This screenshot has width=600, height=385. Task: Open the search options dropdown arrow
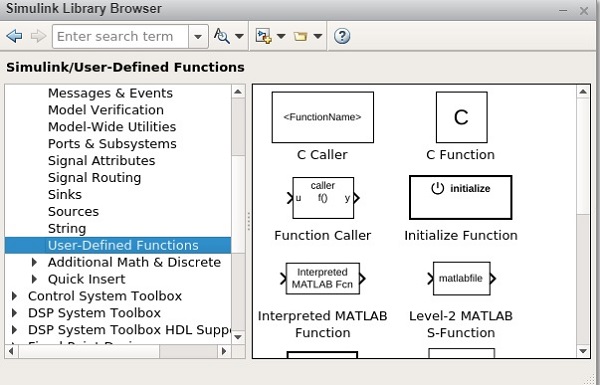[239, 36]
